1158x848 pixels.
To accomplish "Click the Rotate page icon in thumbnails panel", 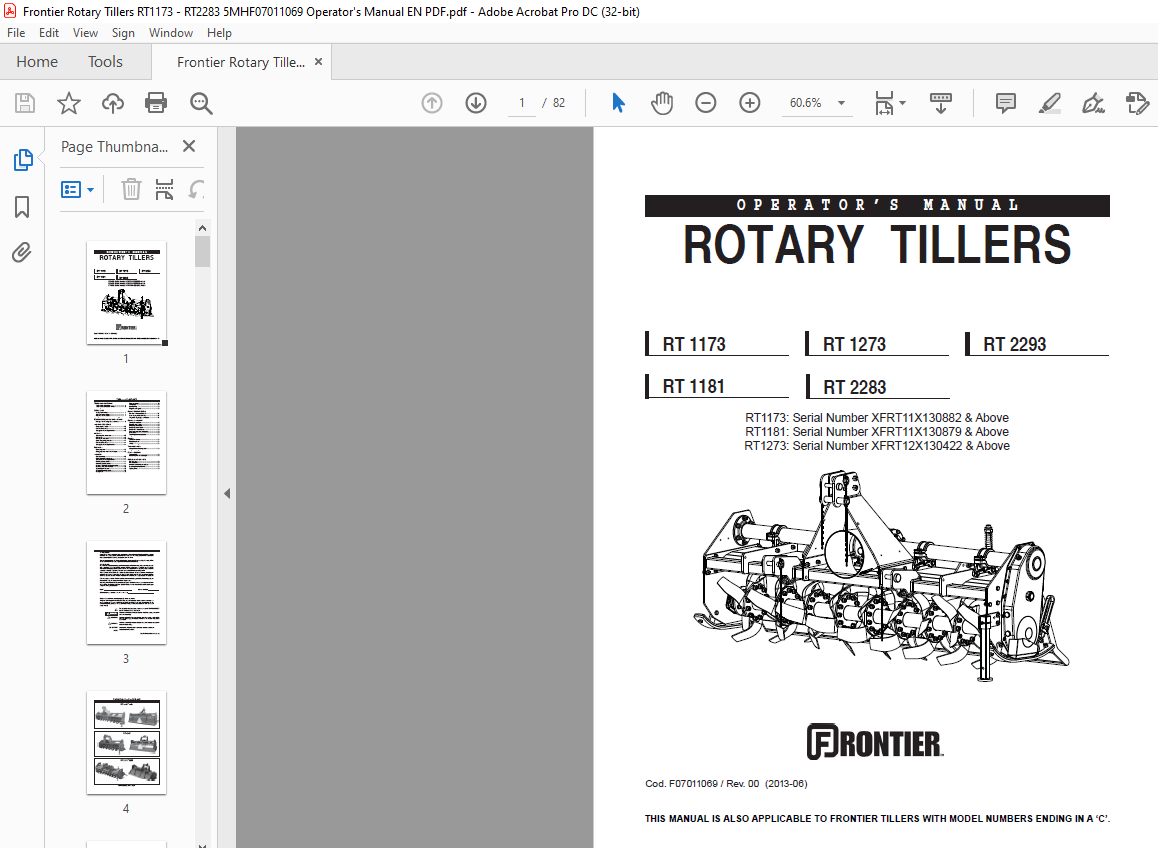I will (196, 190).
